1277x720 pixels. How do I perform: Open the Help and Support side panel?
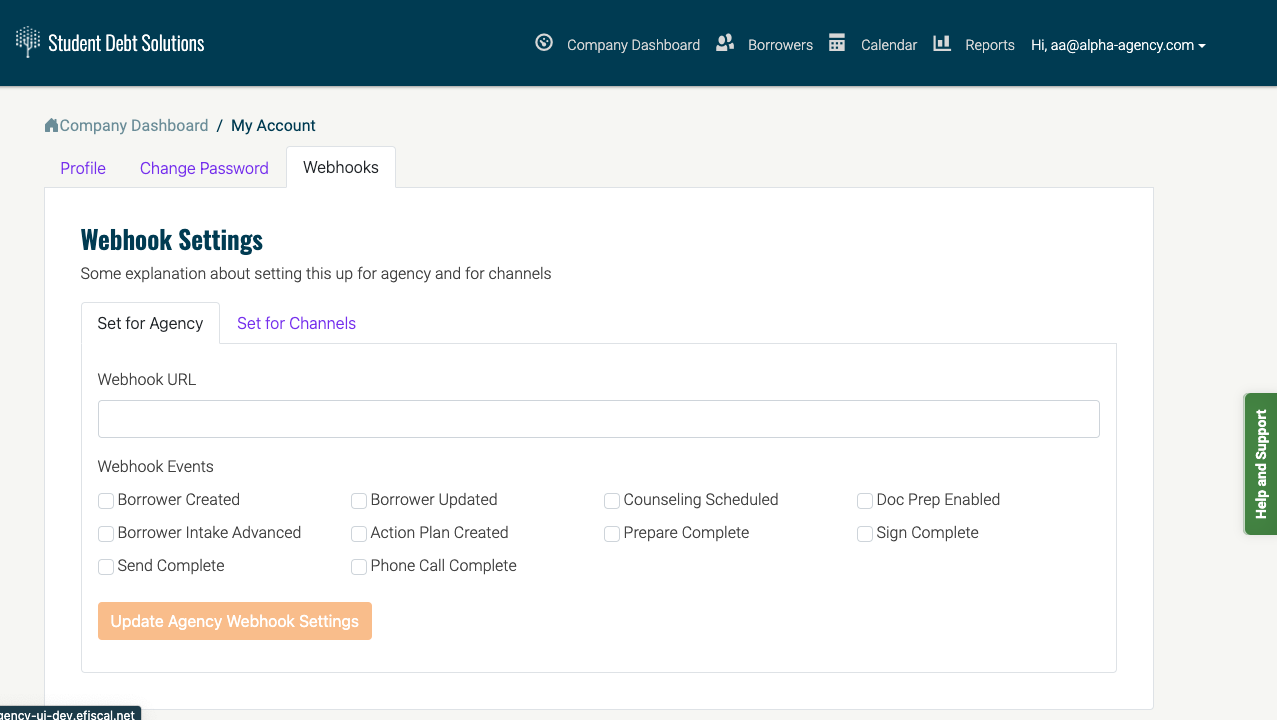point(1260,464)
